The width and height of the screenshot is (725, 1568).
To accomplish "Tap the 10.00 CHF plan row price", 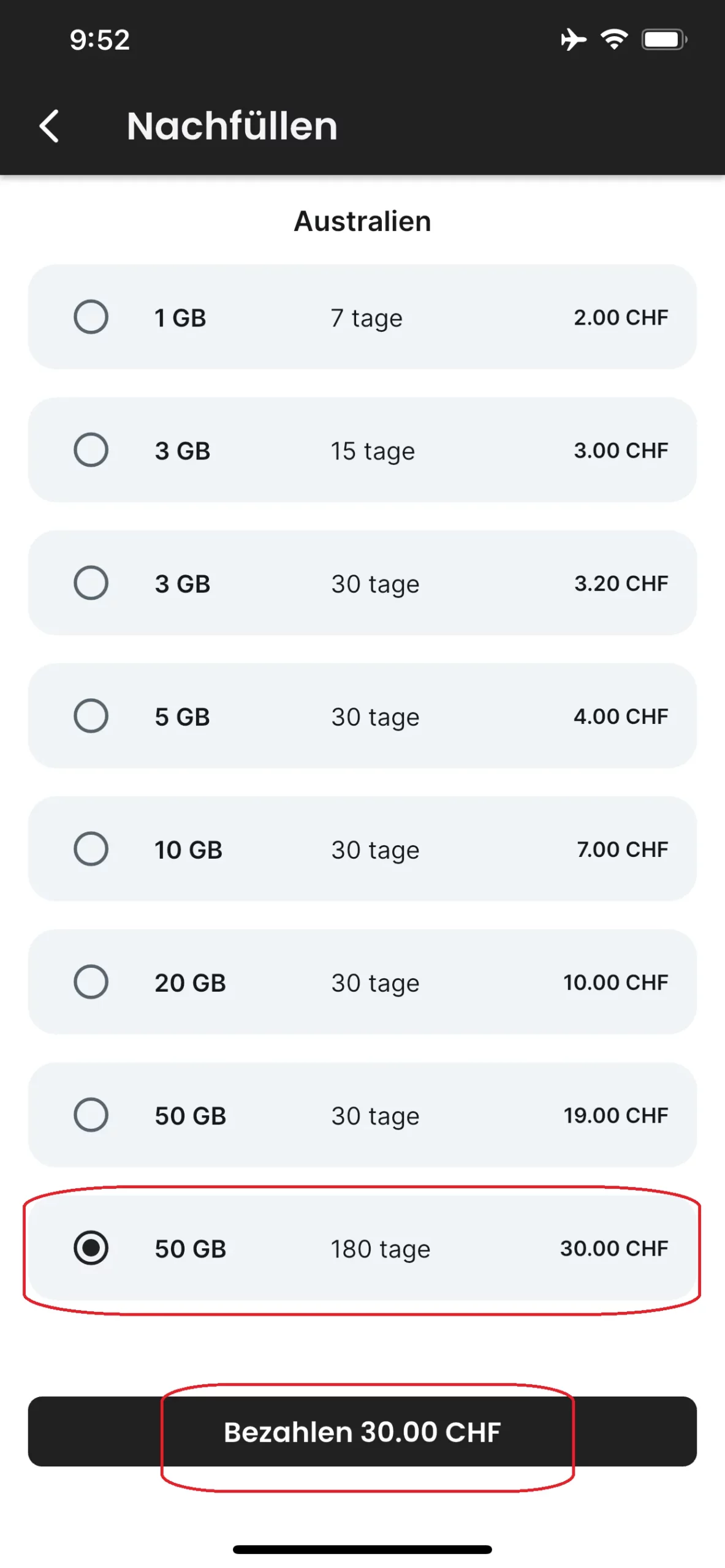I will 615,982.
